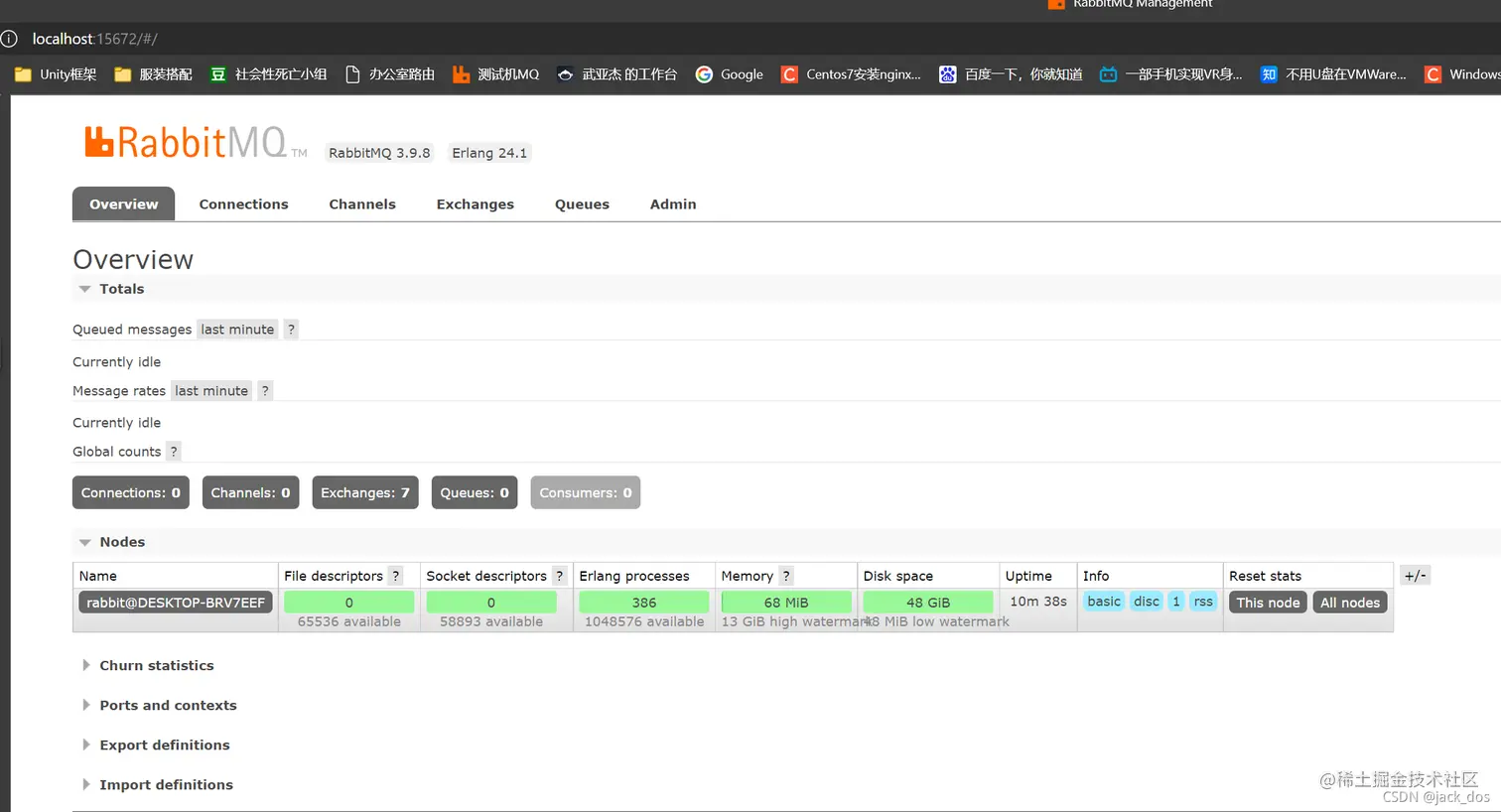Click the Consumers: 0 count badge

(586, 492)
